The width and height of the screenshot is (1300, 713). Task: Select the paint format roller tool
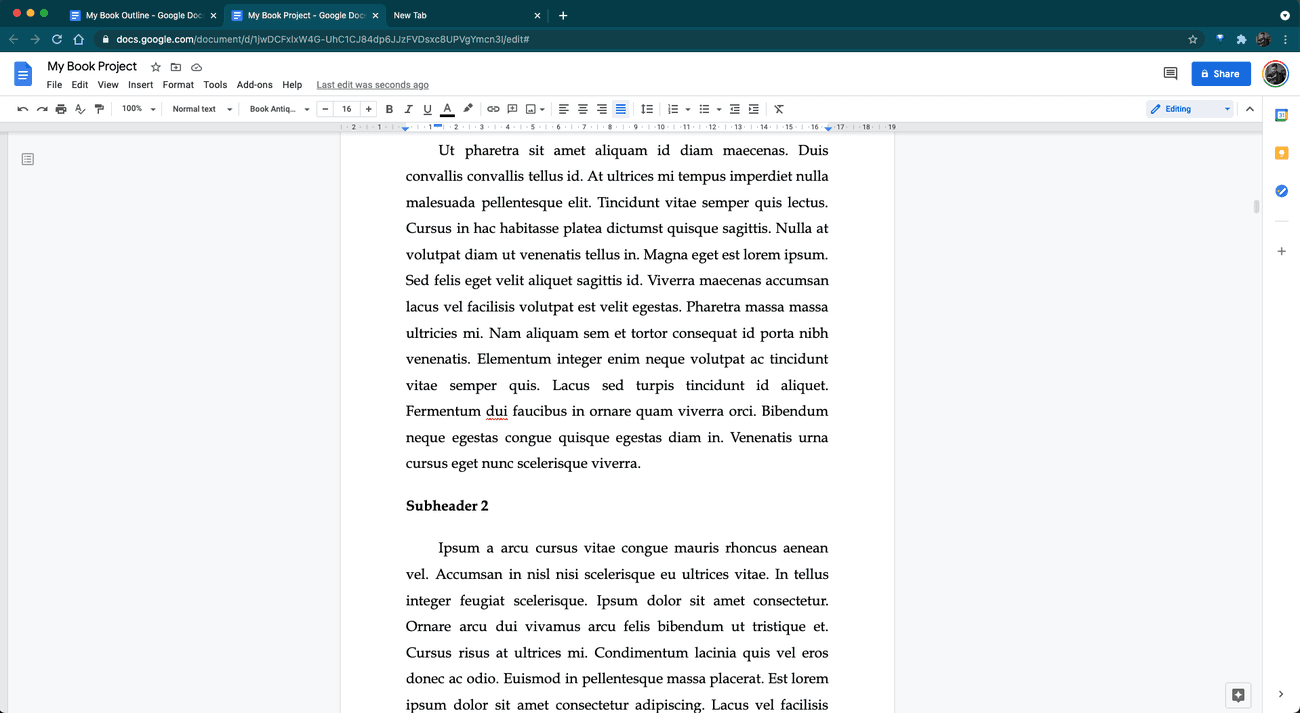point(99,109)
